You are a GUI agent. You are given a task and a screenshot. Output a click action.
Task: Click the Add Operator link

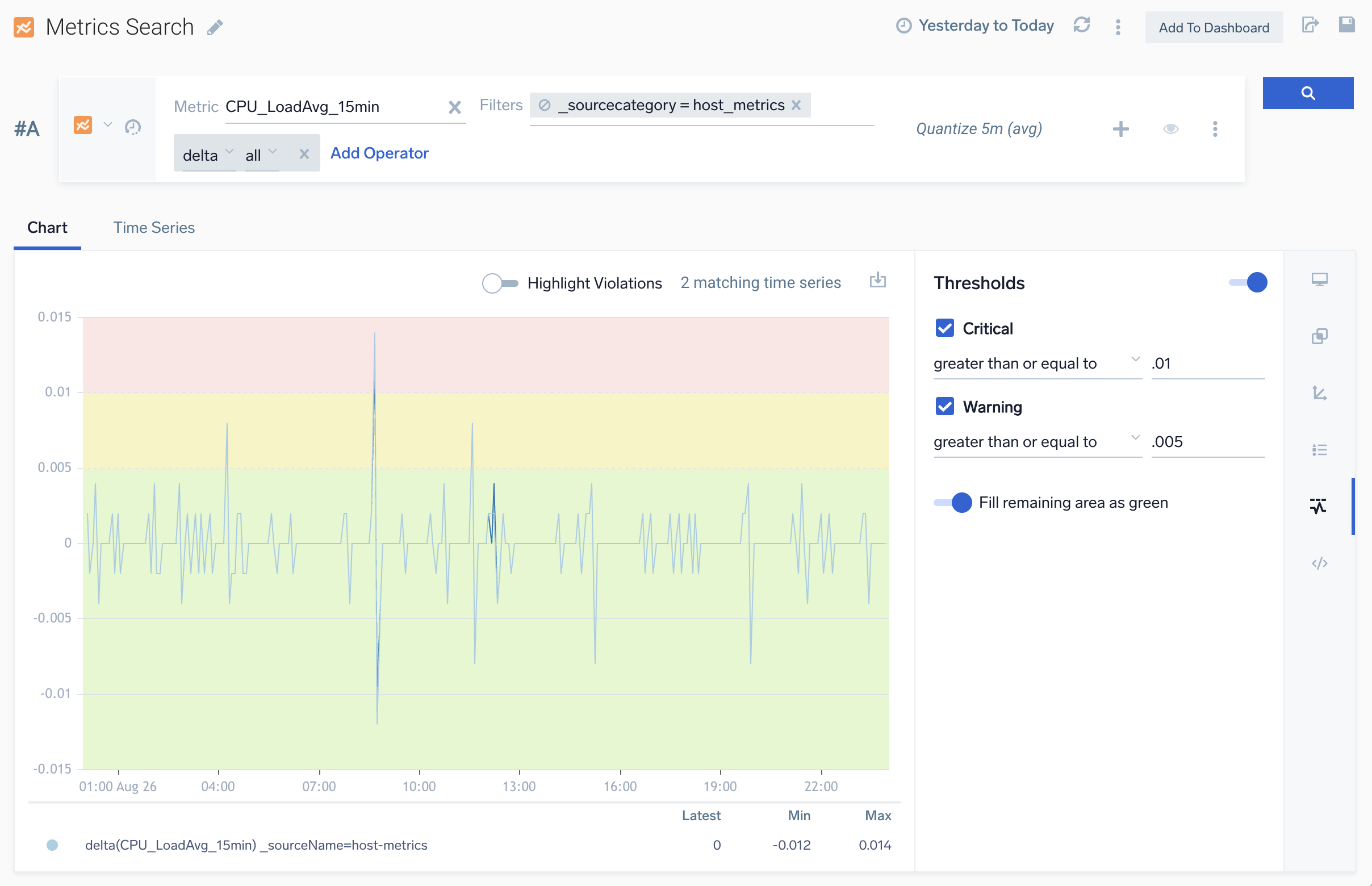pos(379,153)
